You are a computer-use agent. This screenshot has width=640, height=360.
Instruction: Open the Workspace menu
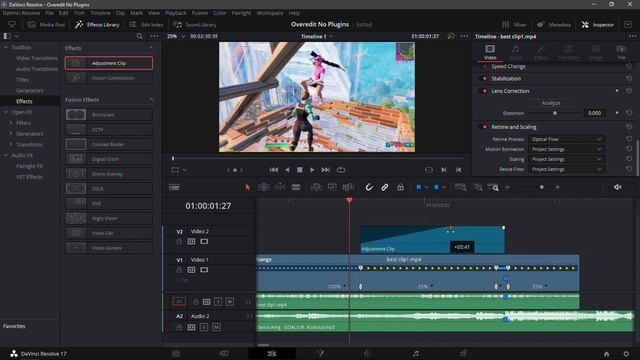point(269,13)
